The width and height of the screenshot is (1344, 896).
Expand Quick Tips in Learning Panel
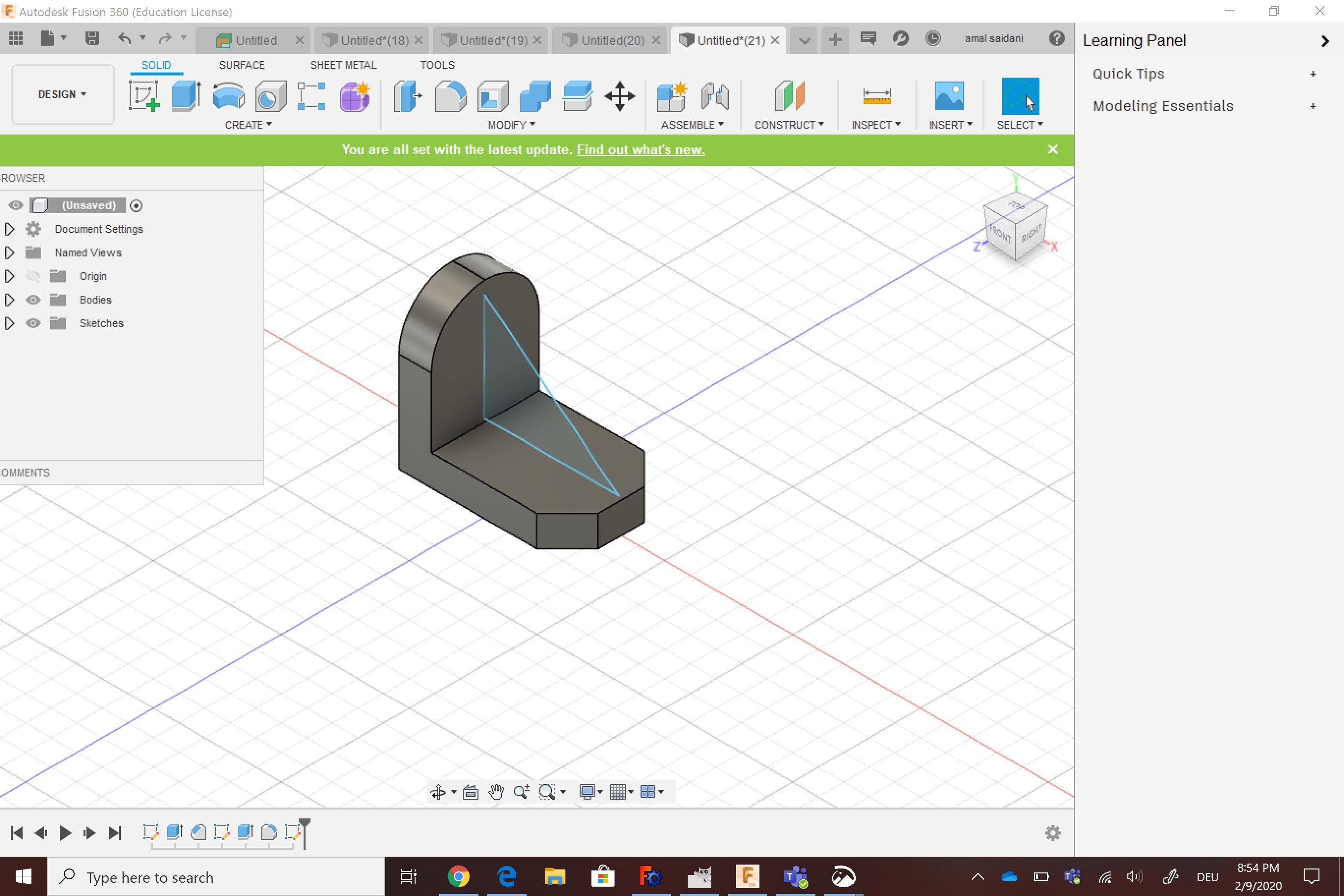1313,74
